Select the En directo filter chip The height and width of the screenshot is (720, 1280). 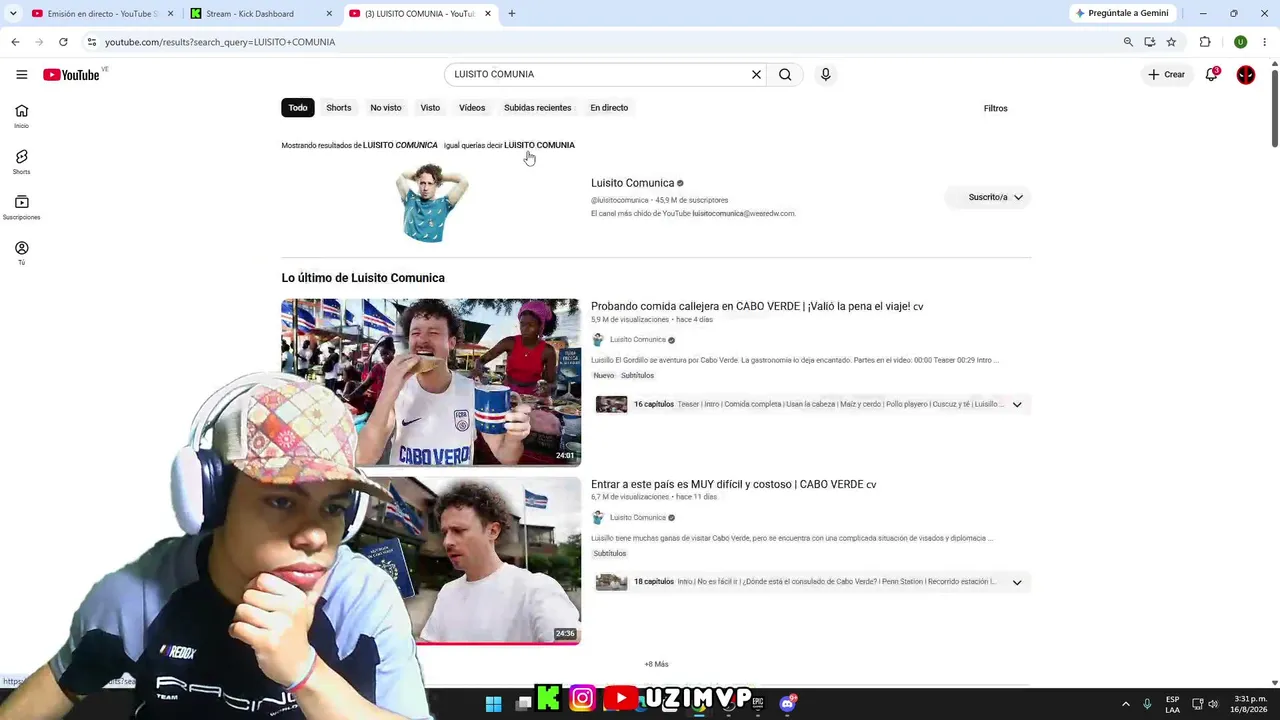tap(609, 108)
